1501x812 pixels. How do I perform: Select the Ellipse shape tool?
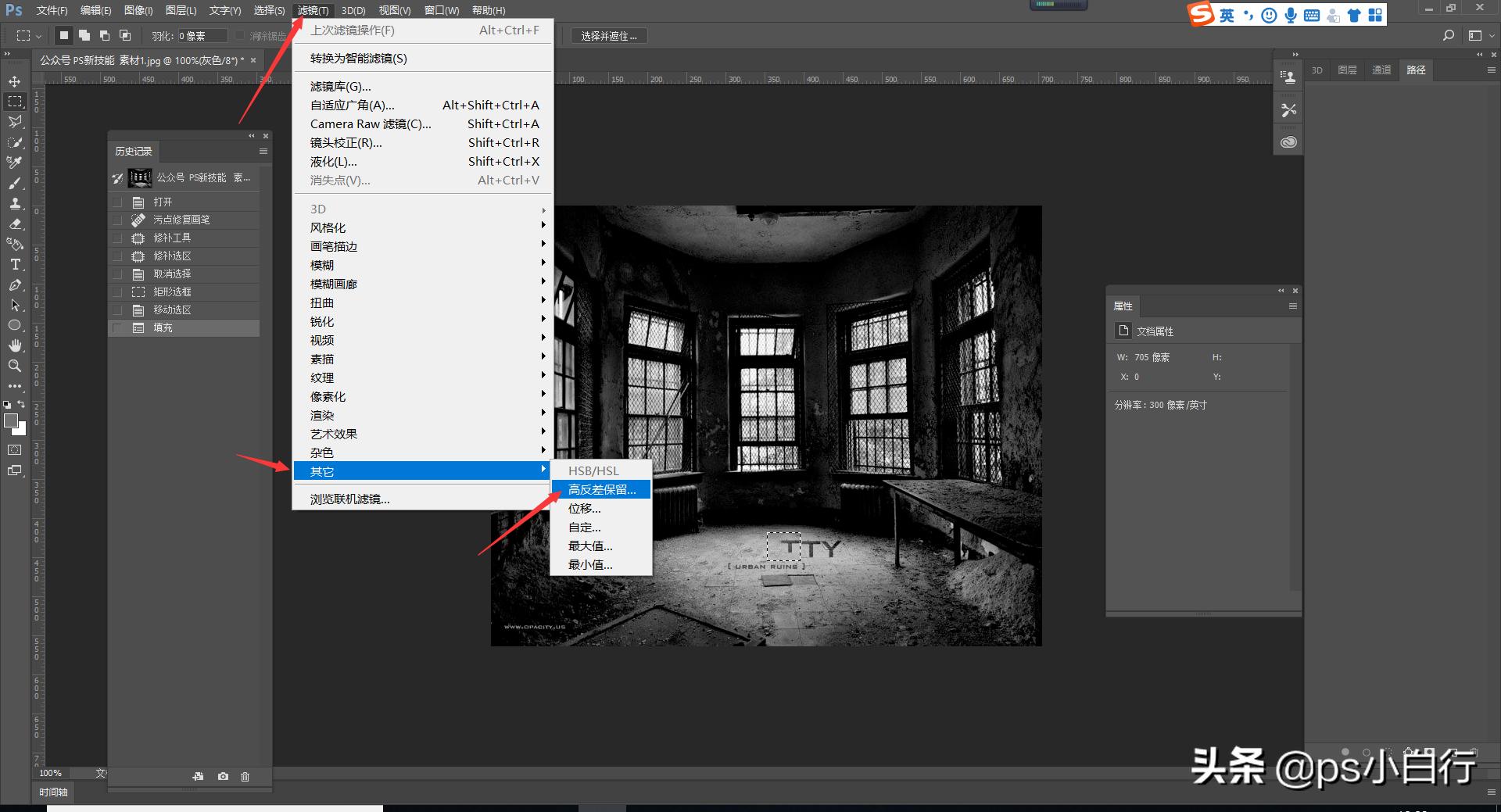(15, 325)
